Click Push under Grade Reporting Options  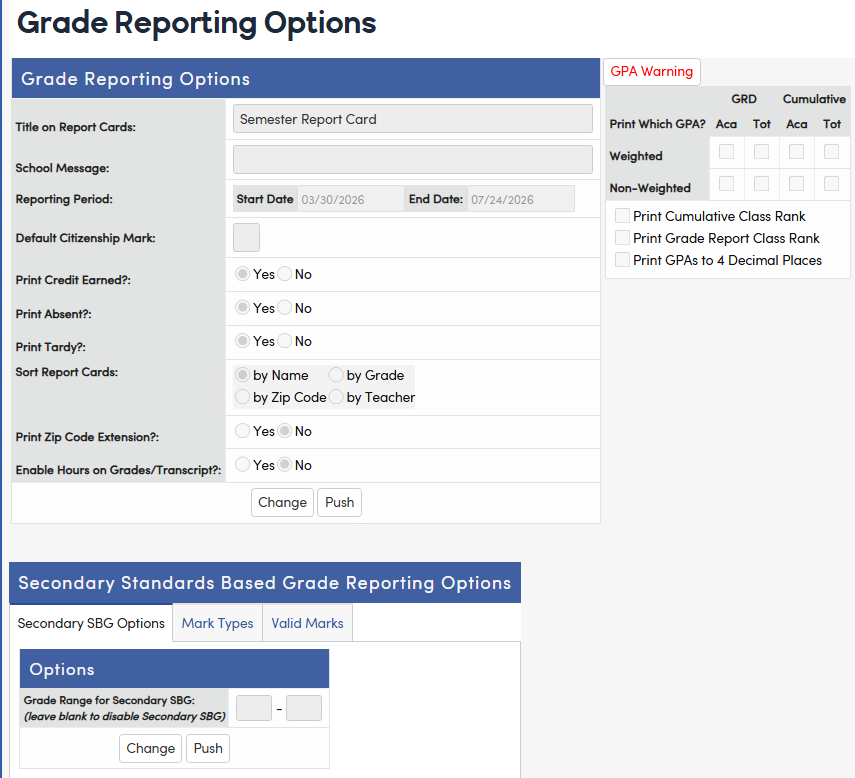340,502
